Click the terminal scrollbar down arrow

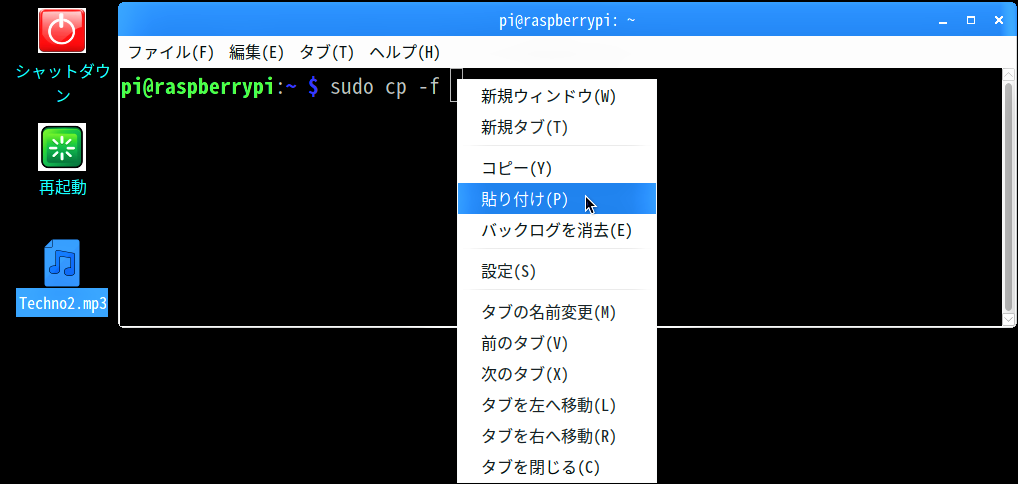1008,319
